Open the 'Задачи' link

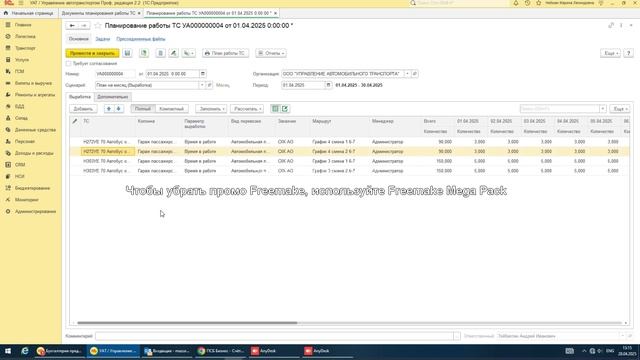pyautogui.click(x=103, y=39)
